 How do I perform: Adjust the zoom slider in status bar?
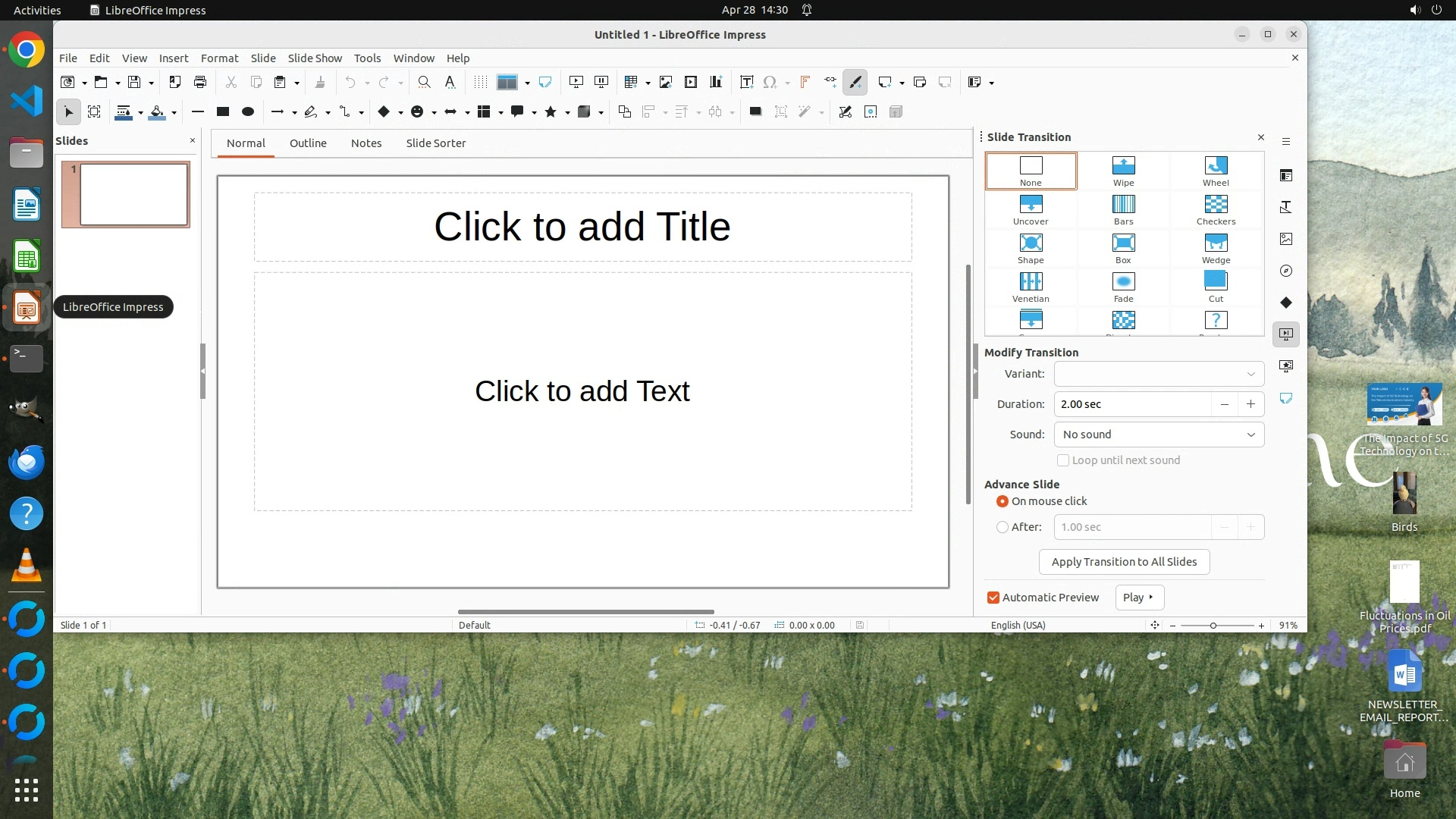click(1213, 626)
